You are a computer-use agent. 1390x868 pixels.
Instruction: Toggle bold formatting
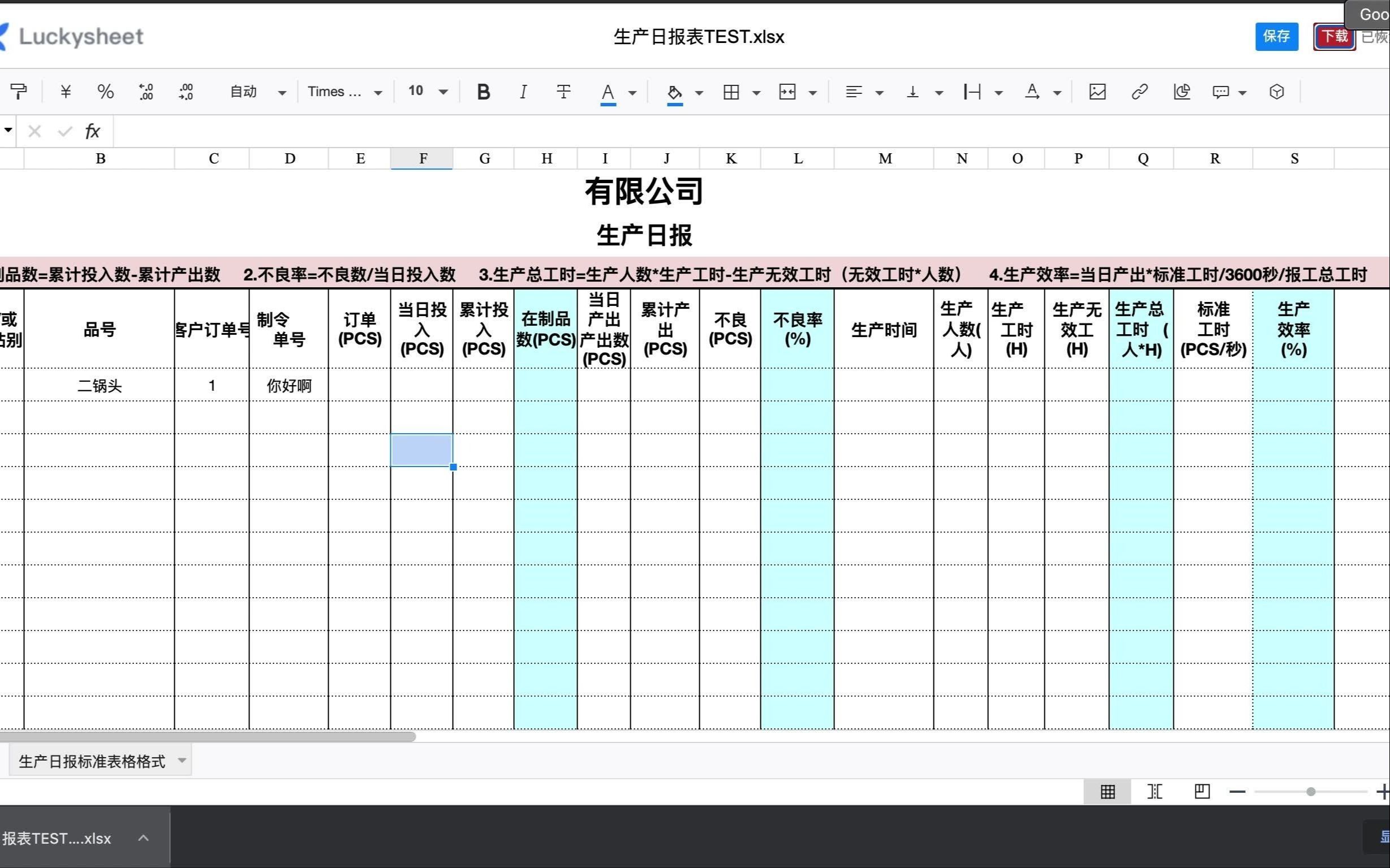pyautogui.click(x=483, y=91)
